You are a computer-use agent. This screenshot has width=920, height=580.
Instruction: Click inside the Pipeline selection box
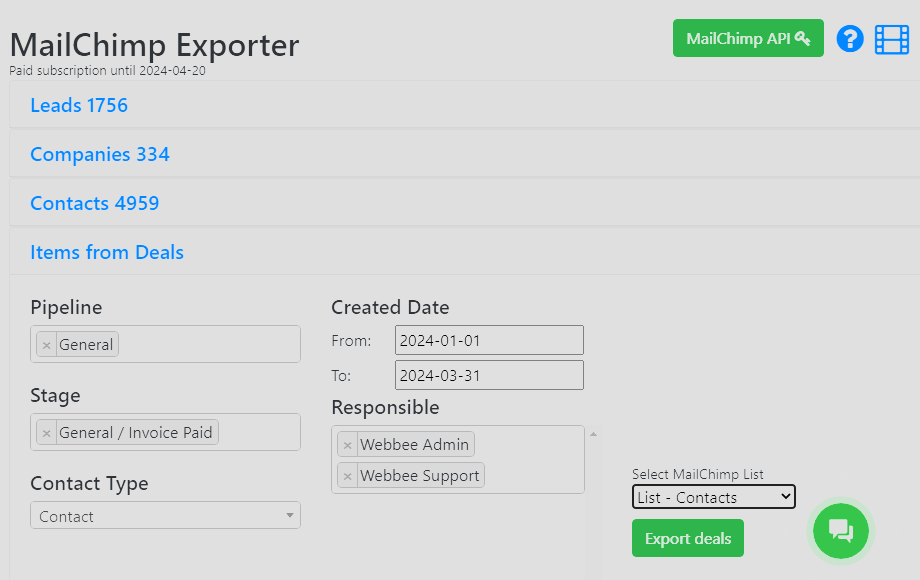click(x=208, y=345)
